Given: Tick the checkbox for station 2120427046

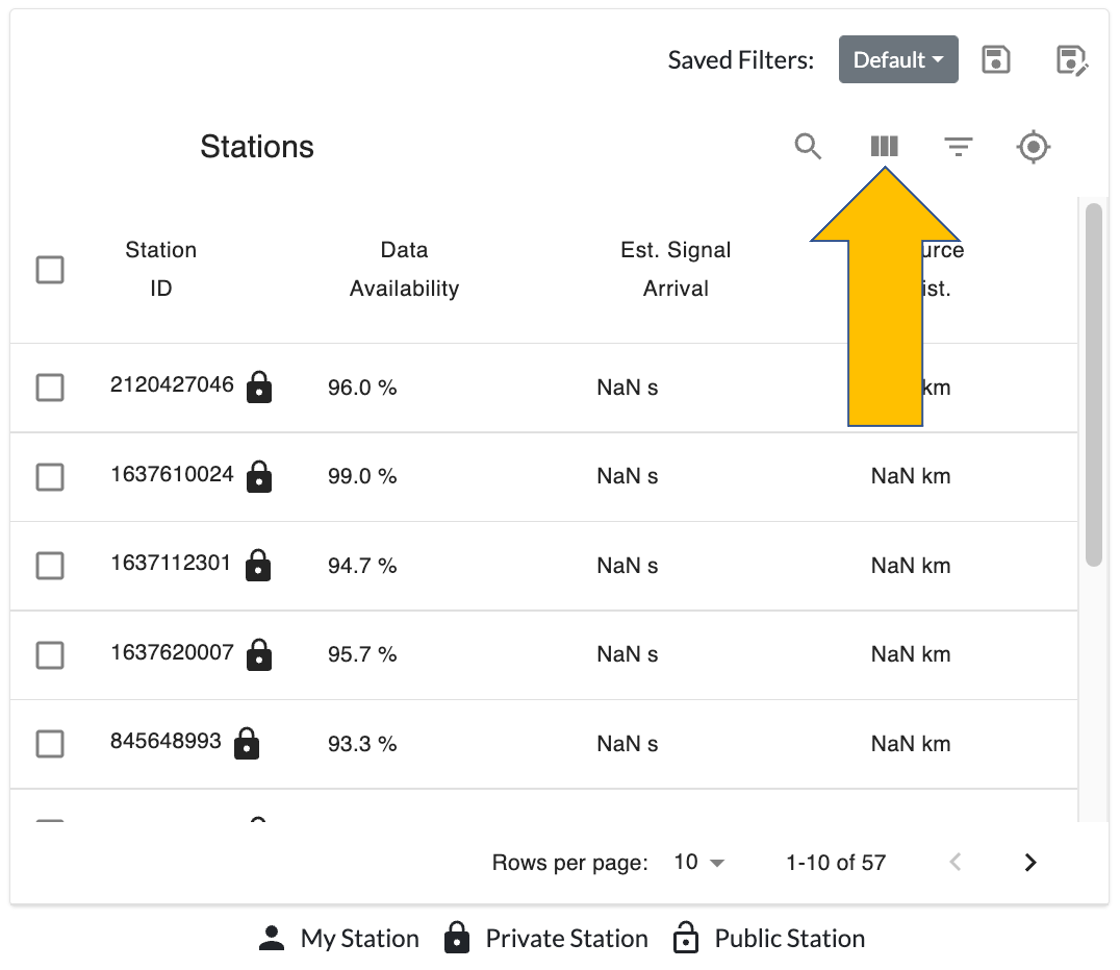Looking at the screenshot, I should (50, 387).
